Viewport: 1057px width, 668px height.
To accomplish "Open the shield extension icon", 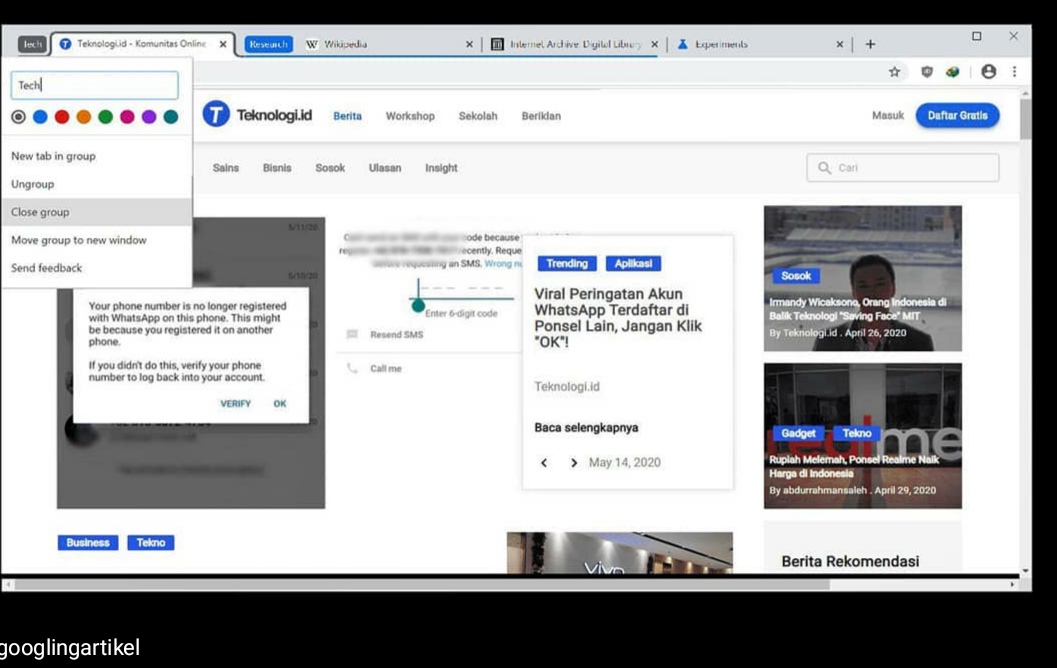I will [927, 71].
